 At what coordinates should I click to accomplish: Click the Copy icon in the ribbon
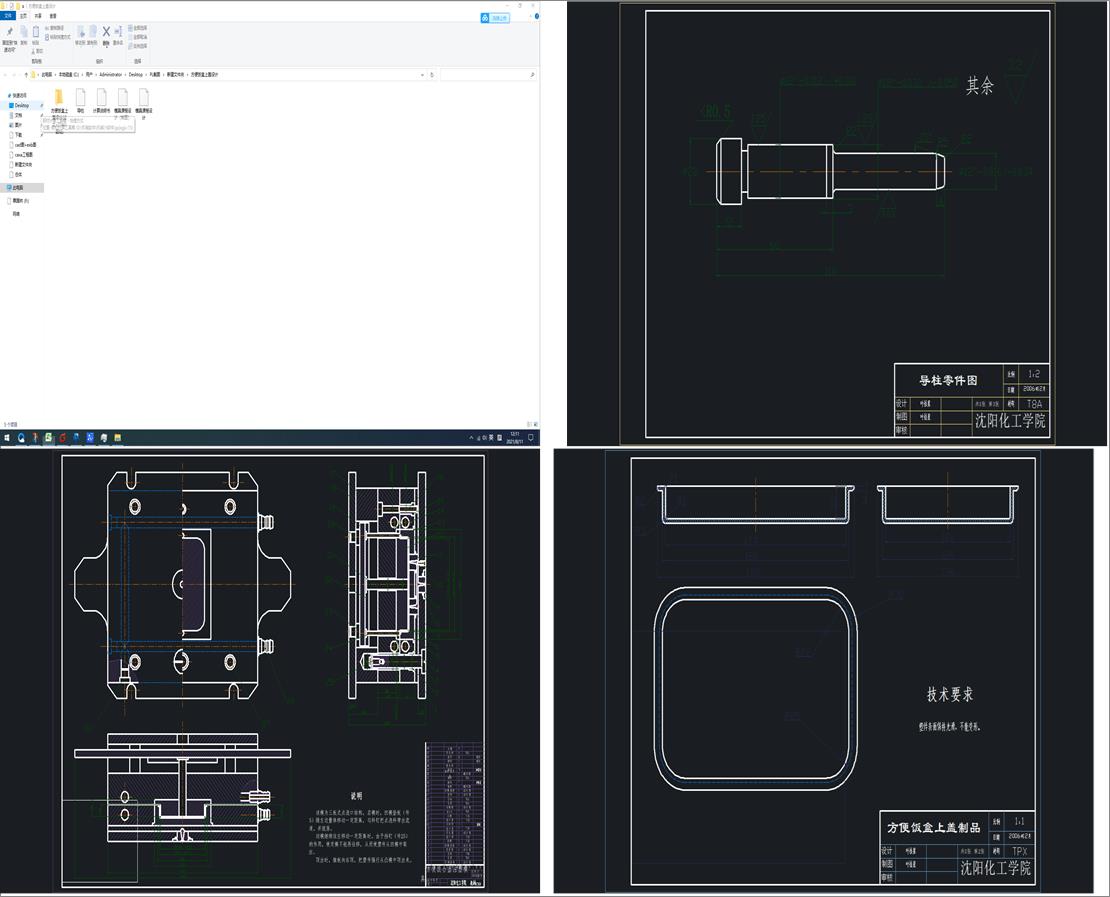pos(22,33)
